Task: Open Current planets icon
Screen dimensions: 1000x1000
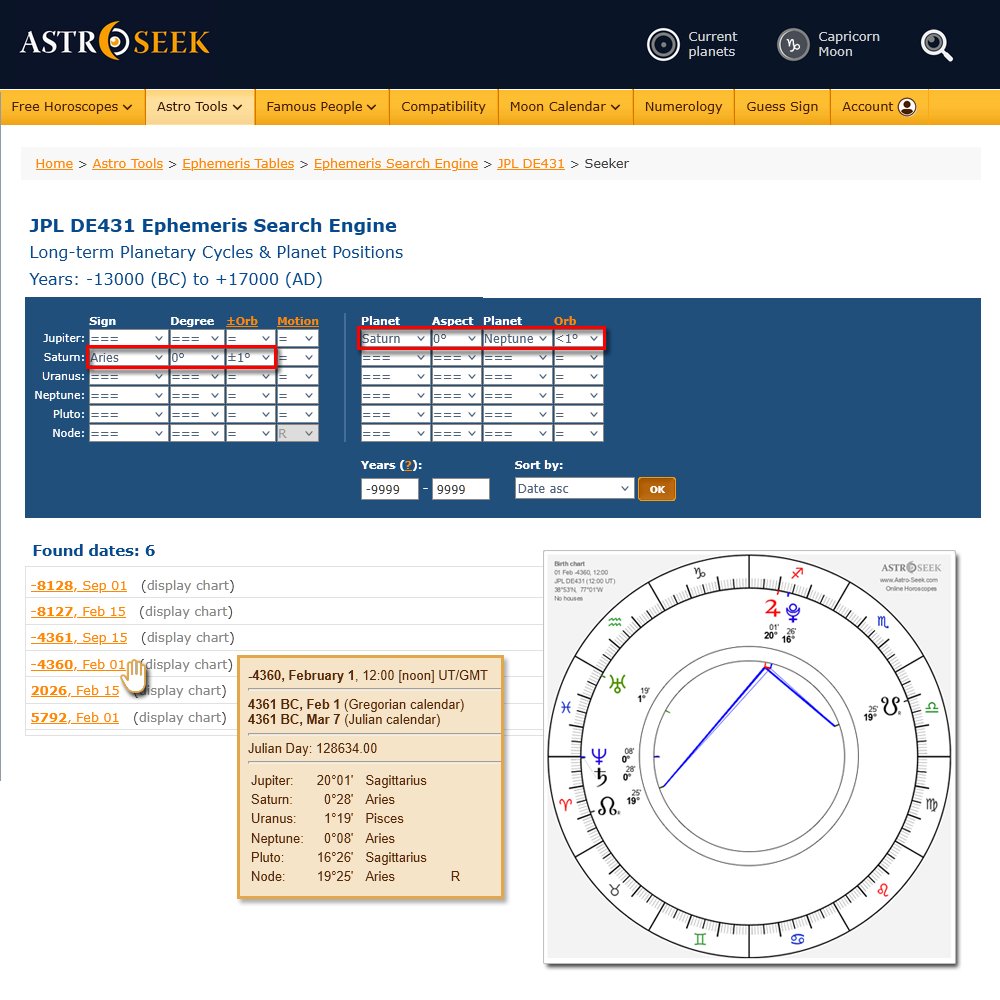Action: (x=663, y=45)
